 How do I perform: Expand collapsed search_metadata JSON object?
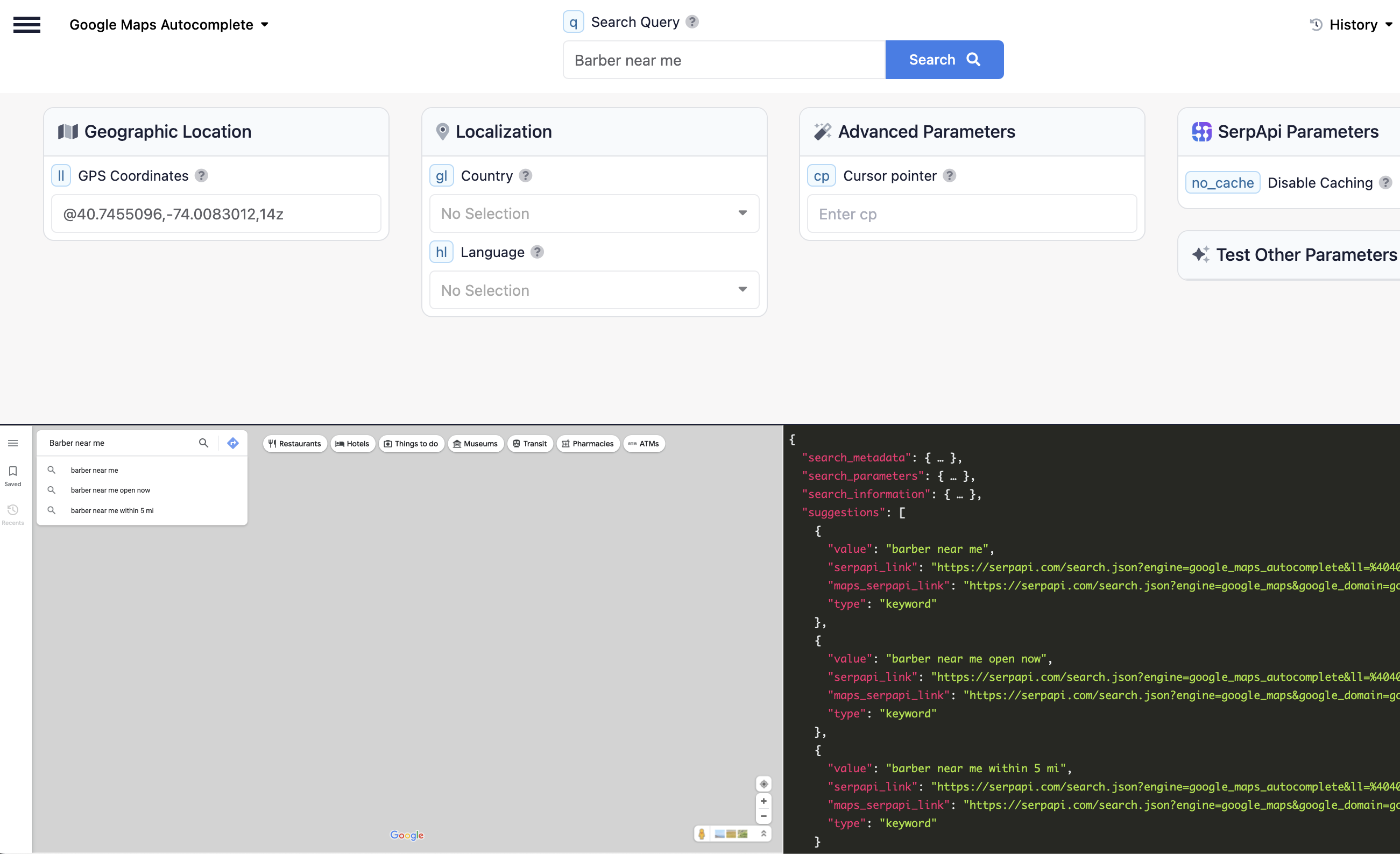pyautogui.click(x=940, y=458)
